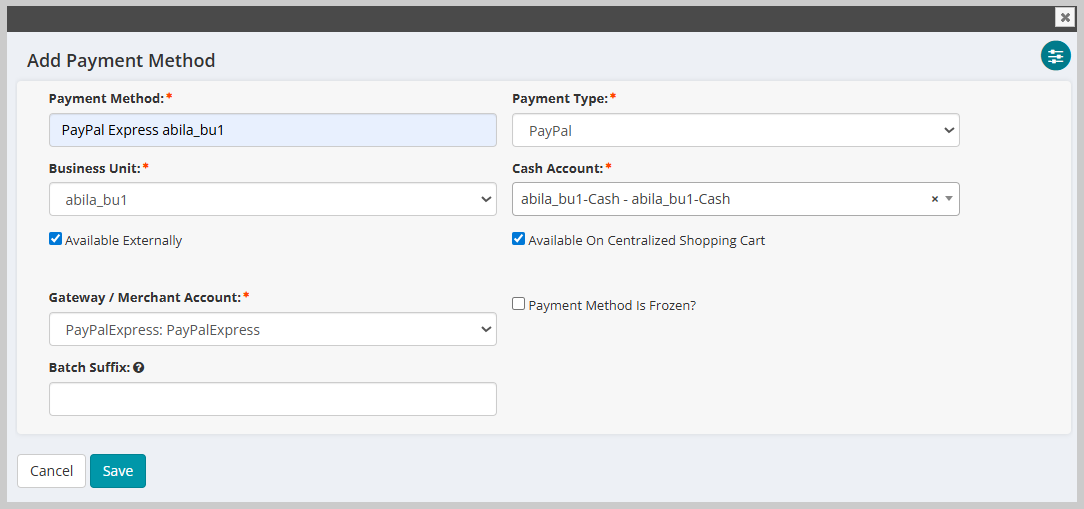Open the Payment Type dropdown

tap(736, 130)
